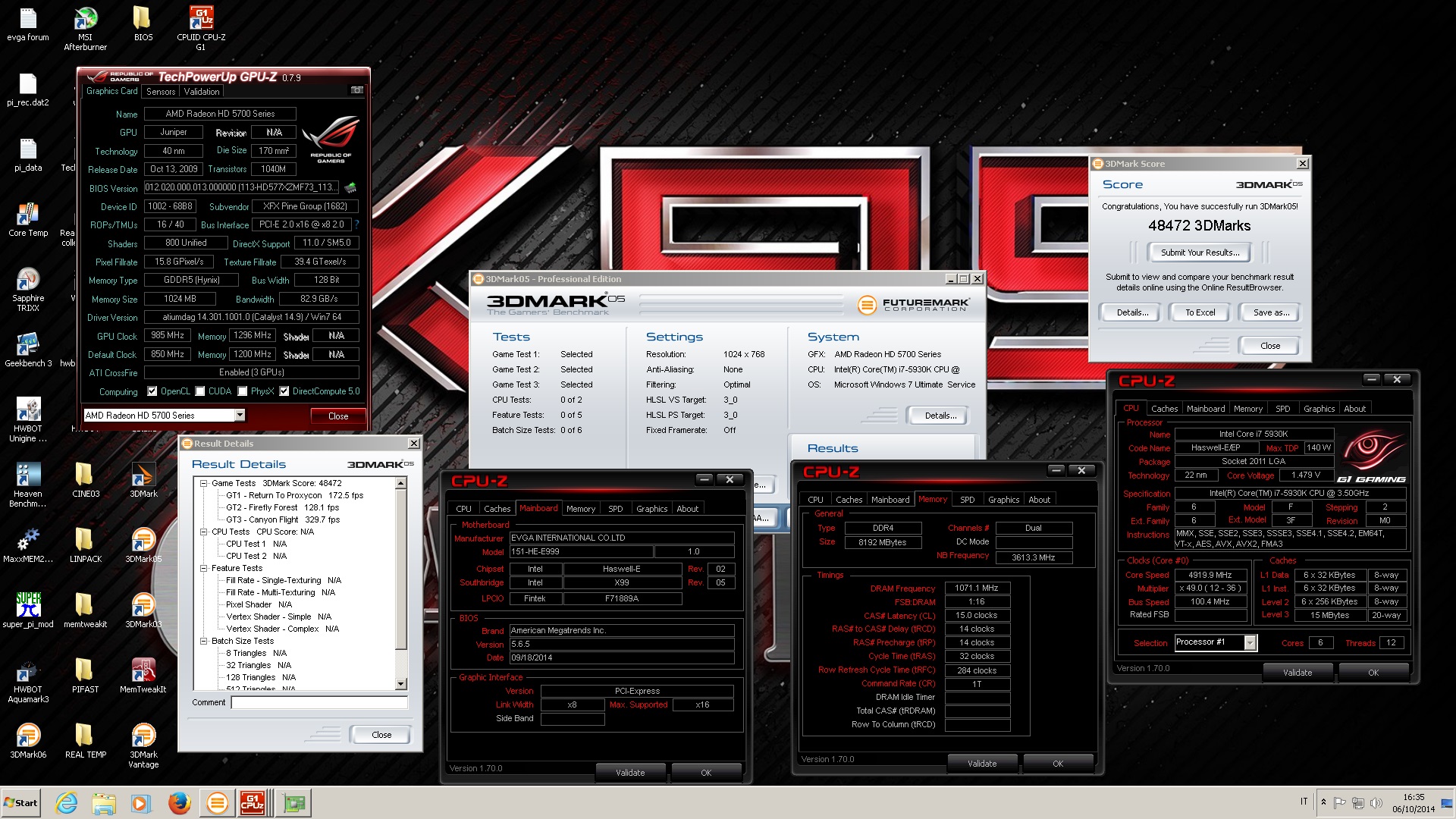This screenshot has height=819, width=1456.
Task: Click Details button in 3DMark Score window
Action: click(x=1131, y=312)
